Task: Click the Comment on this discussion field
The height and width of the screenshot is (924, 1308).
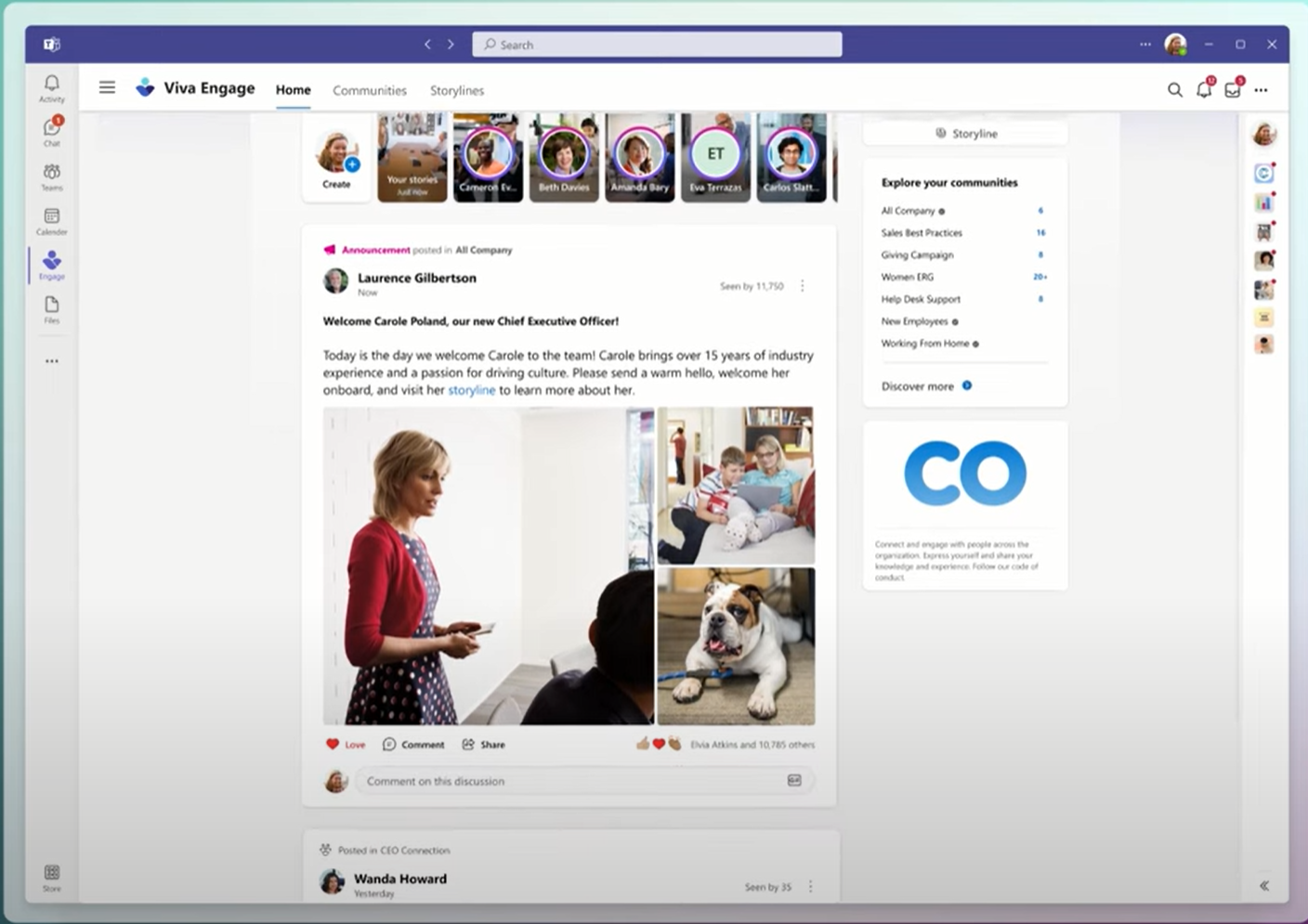Action: (x=571, y=781)
